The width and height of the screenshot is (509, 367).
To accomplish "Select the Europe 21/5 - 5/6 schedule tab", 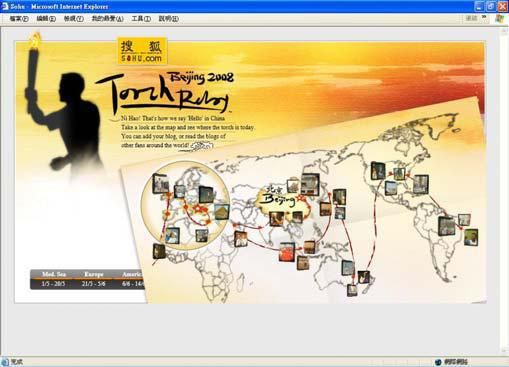I will (x=94, y=279).
